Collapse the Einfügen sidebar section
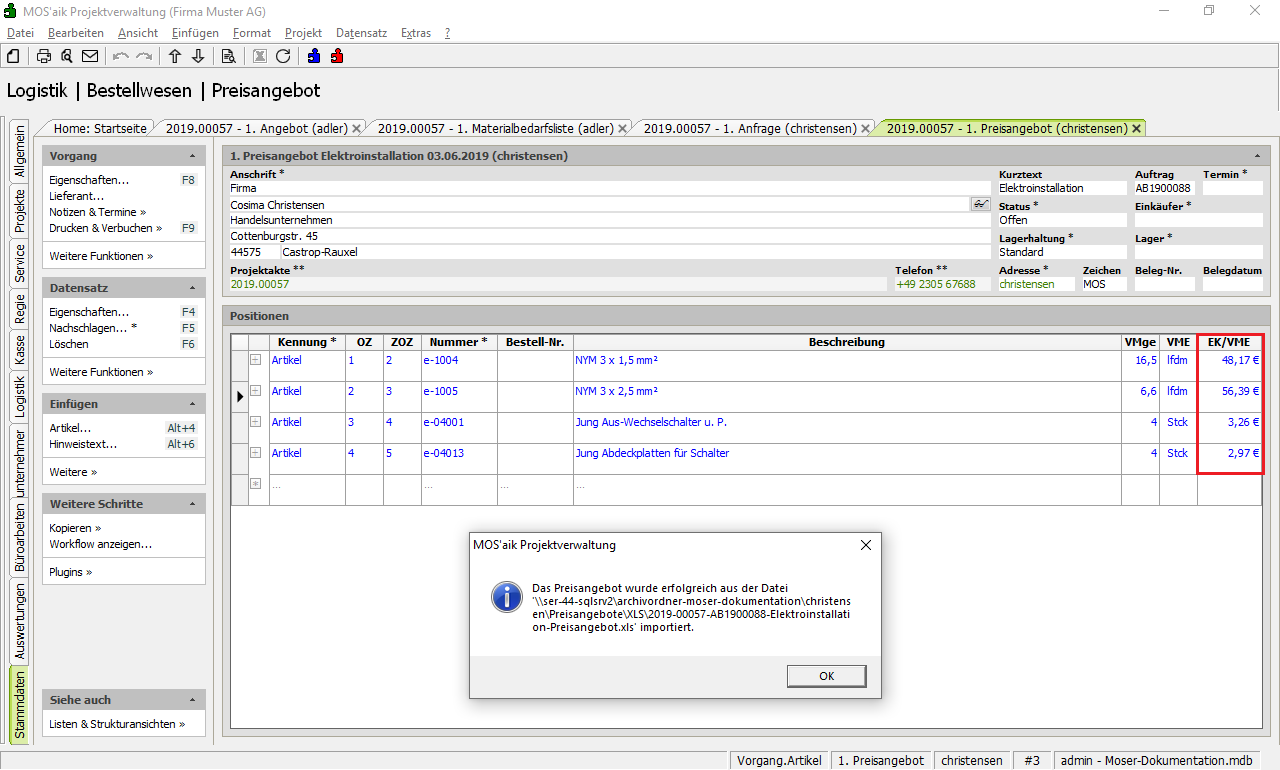The width and height of the screenshot is (1280, 770). 192,404
